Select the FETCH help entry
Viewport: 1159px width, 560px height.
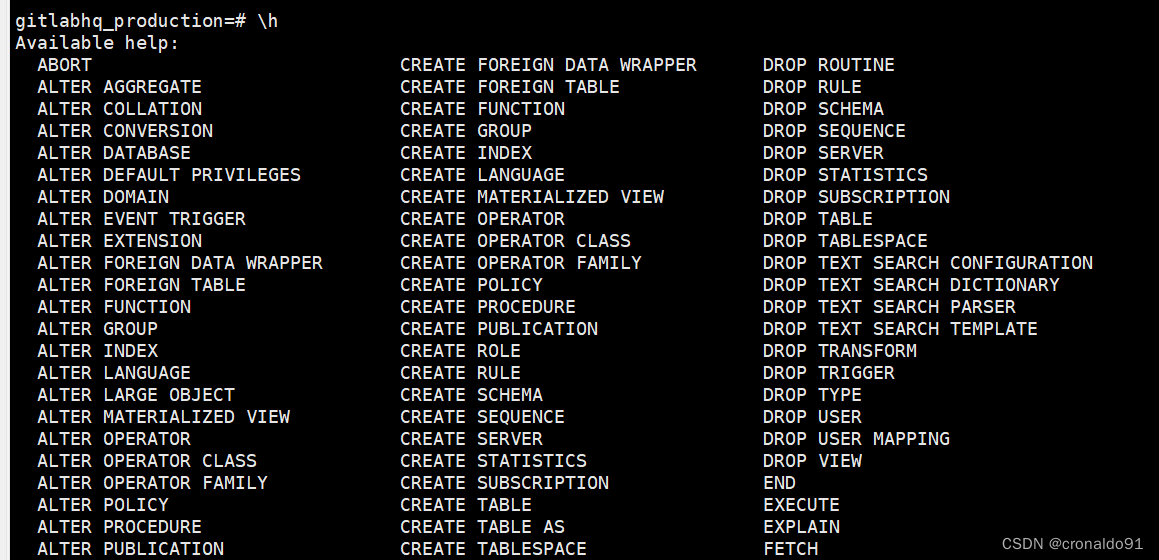[791, 549]
